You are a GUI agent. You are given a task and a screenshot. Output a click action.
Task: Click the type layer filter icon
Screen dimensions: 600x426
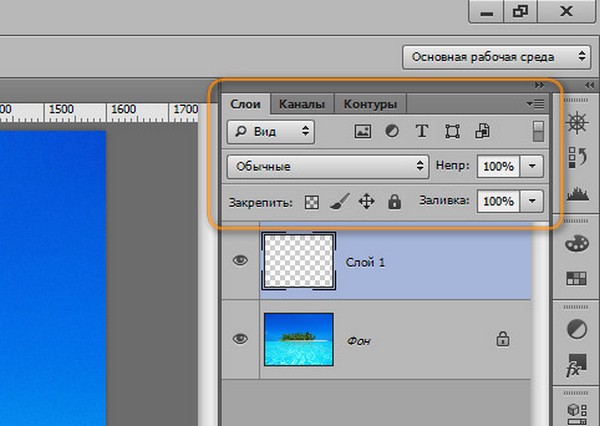421,130
